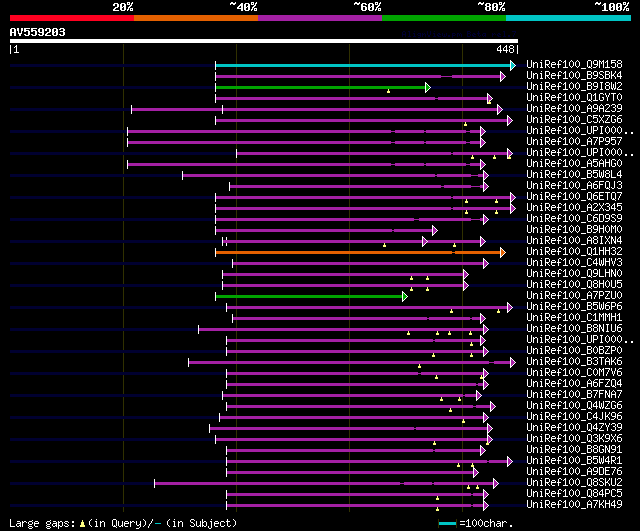Click the UniRef100_C6D9S9 label

(x=574, y=219)
